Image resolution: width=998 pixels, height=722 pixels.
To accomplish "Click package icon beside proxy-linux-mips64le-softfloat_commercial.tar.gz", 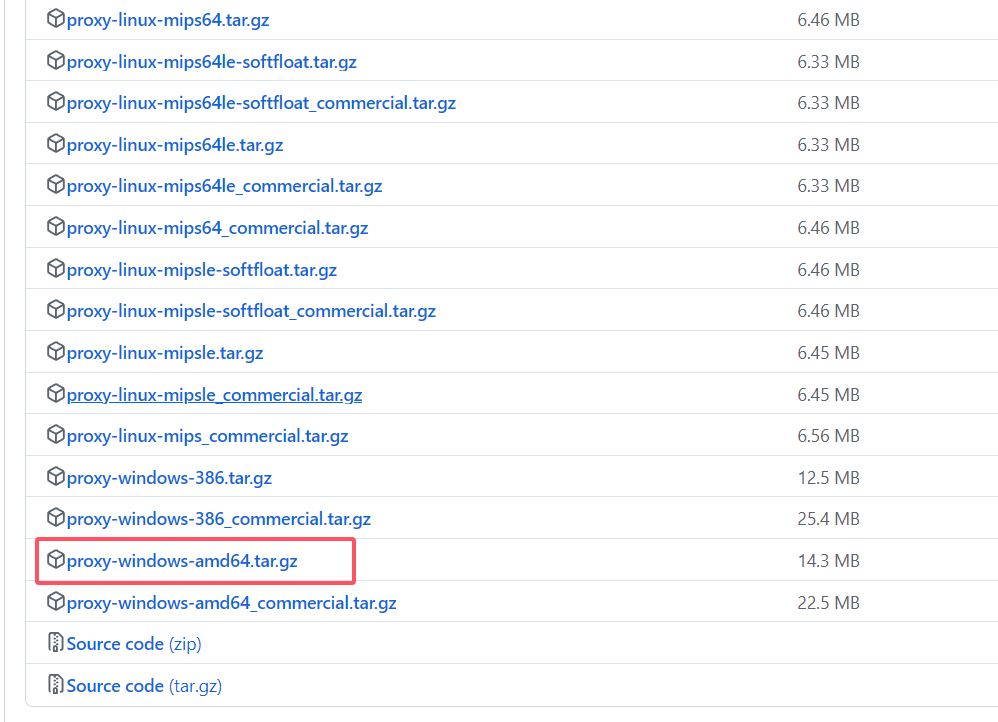I will (x=56, y=102).
